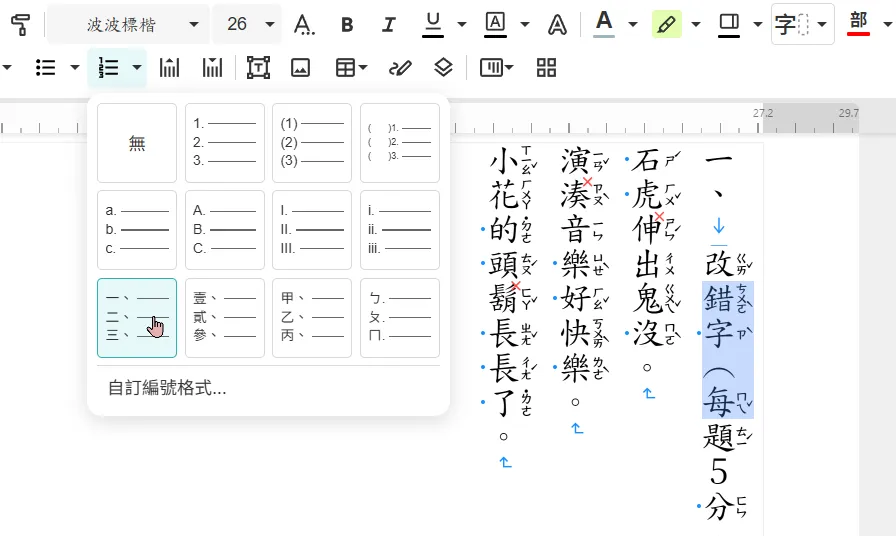Click the outlined text effect icon
The height and width of the screenshot is (536, 896).
pyautogui.click(x=557, y=25)
